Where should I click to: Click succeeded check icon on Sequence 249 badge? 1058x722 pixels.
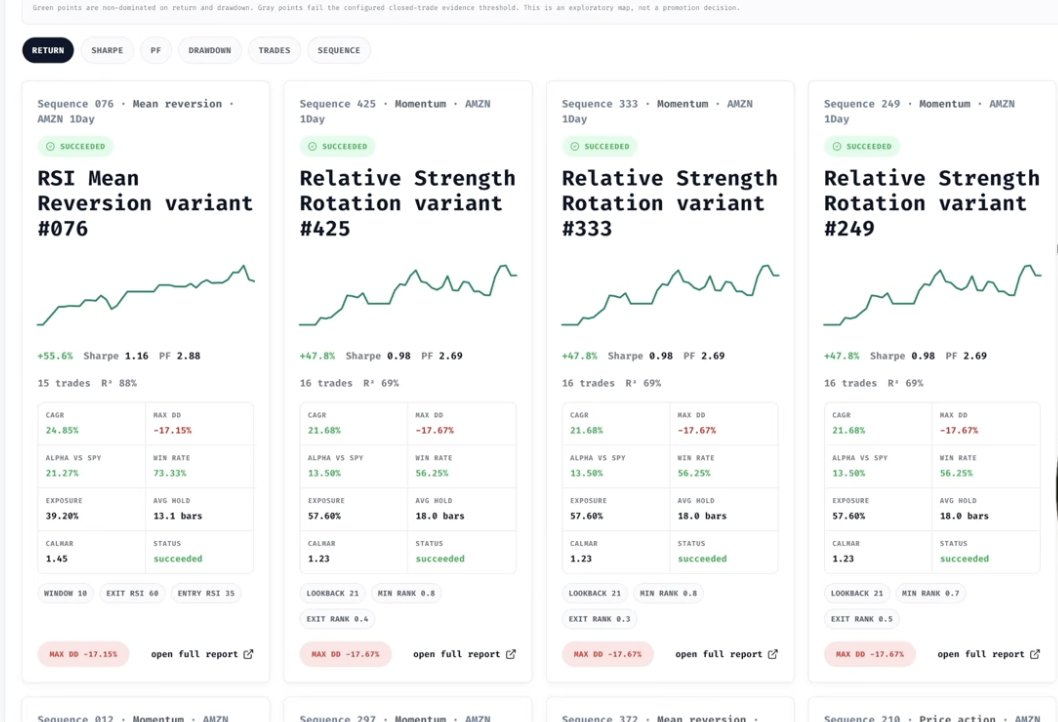click(837, 146)
